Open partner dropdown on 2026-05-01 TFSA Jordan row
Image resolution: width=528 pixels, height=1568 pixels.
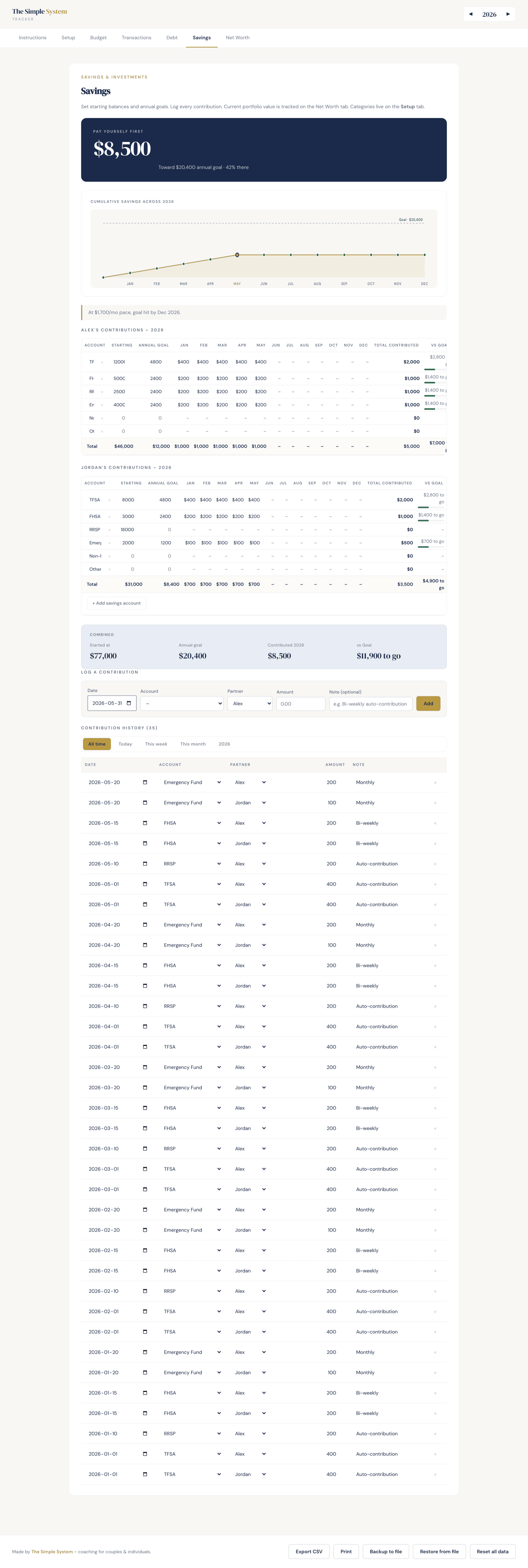click(x=250, y=904)
